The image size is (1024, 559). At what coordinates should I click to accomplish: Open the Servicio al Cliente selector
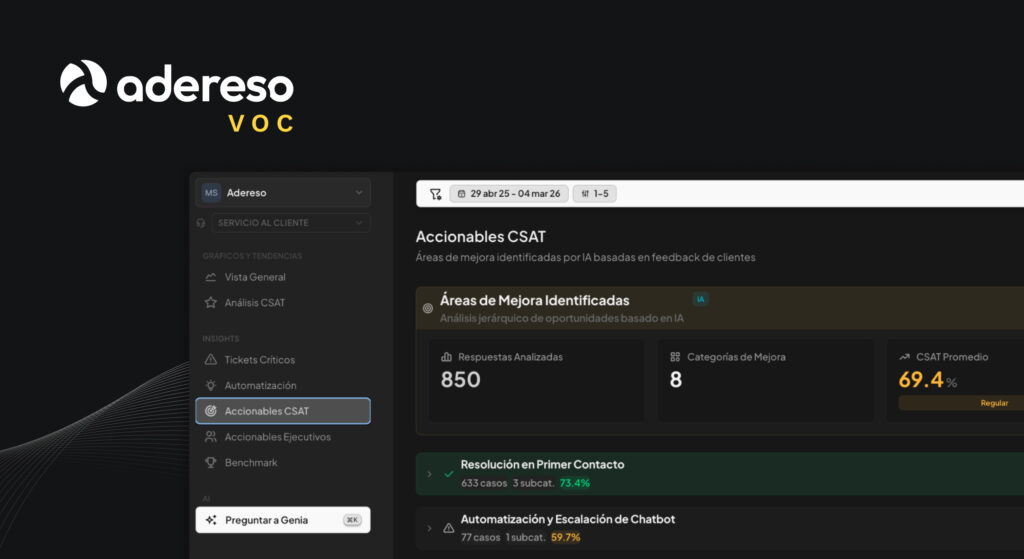click(x=290, y=223)
